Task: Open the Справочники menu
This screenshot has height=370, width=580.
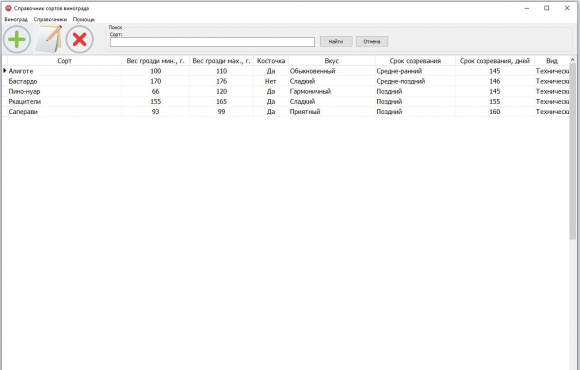Action: coord(50,19)
